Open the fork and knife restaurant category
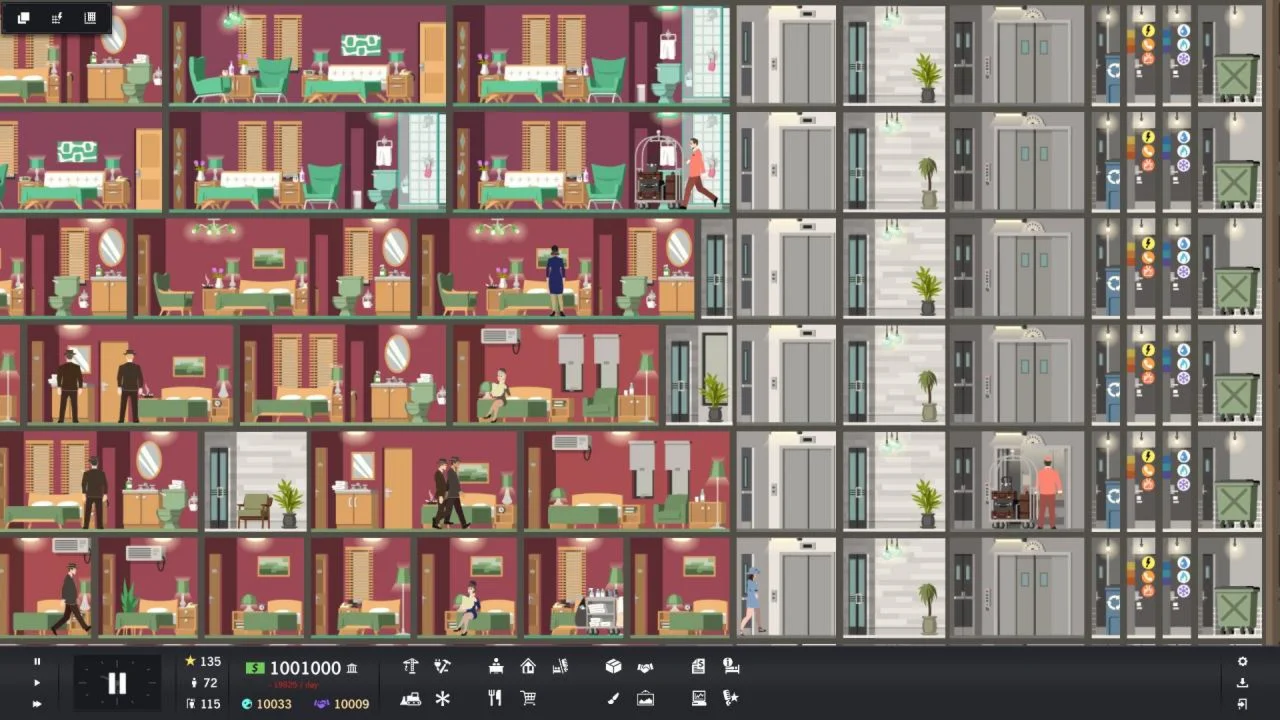1280x720 pixels. pyautogui.click(x=496, y=698)
